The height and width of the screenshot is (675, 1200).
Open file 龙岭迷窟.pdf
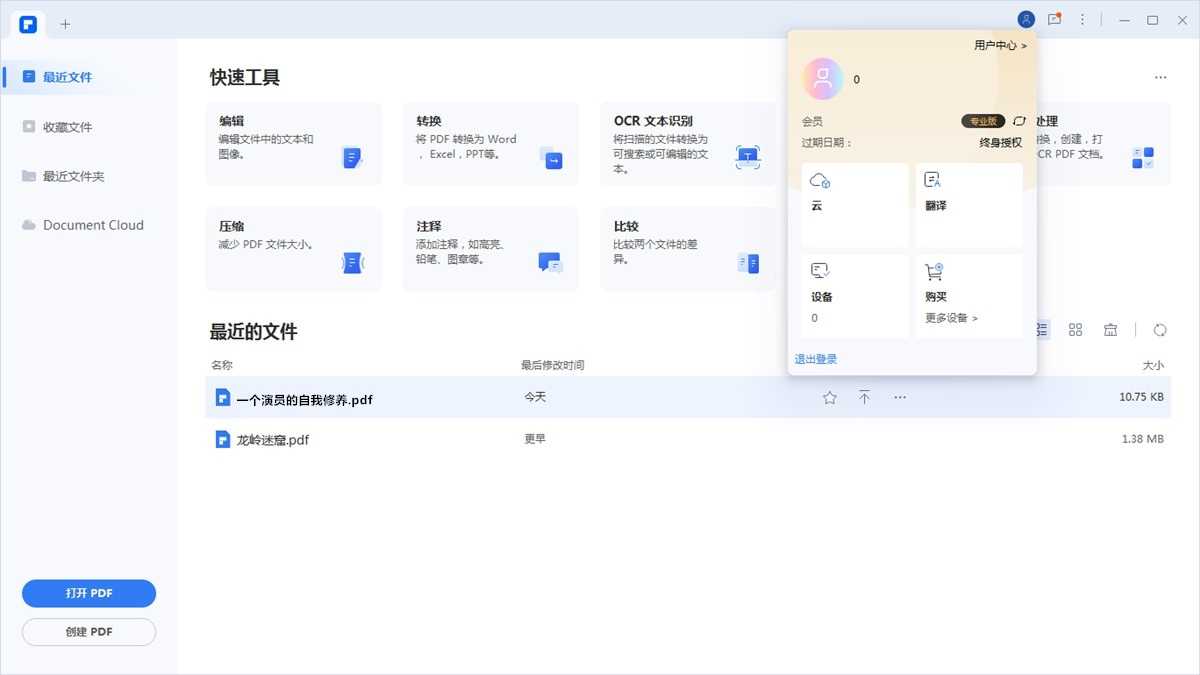[x=273, y=439]
